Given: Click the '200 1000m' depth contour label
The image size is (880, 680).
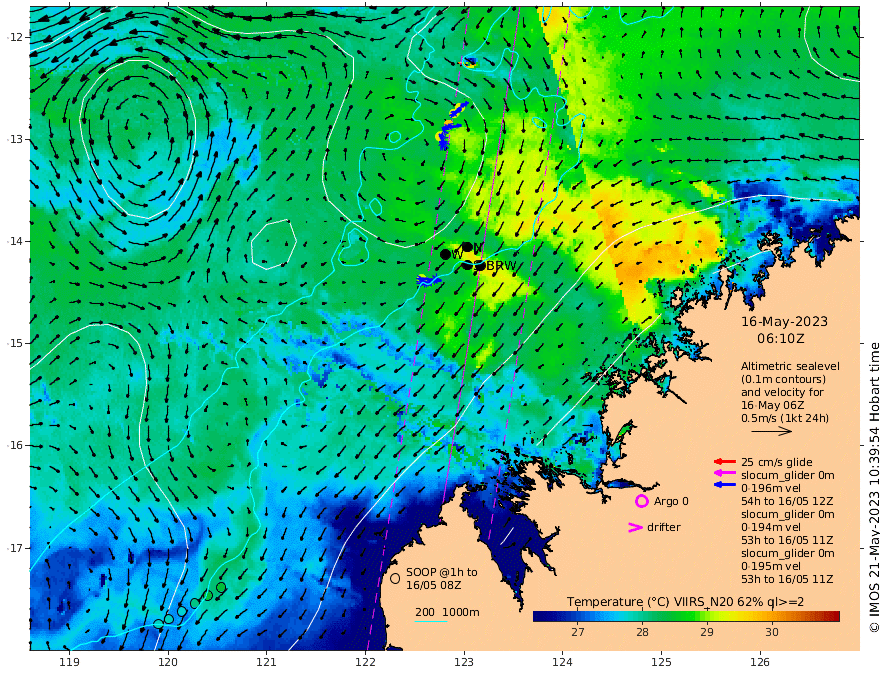Looking at the screenshot, I should tap(447, 612).
